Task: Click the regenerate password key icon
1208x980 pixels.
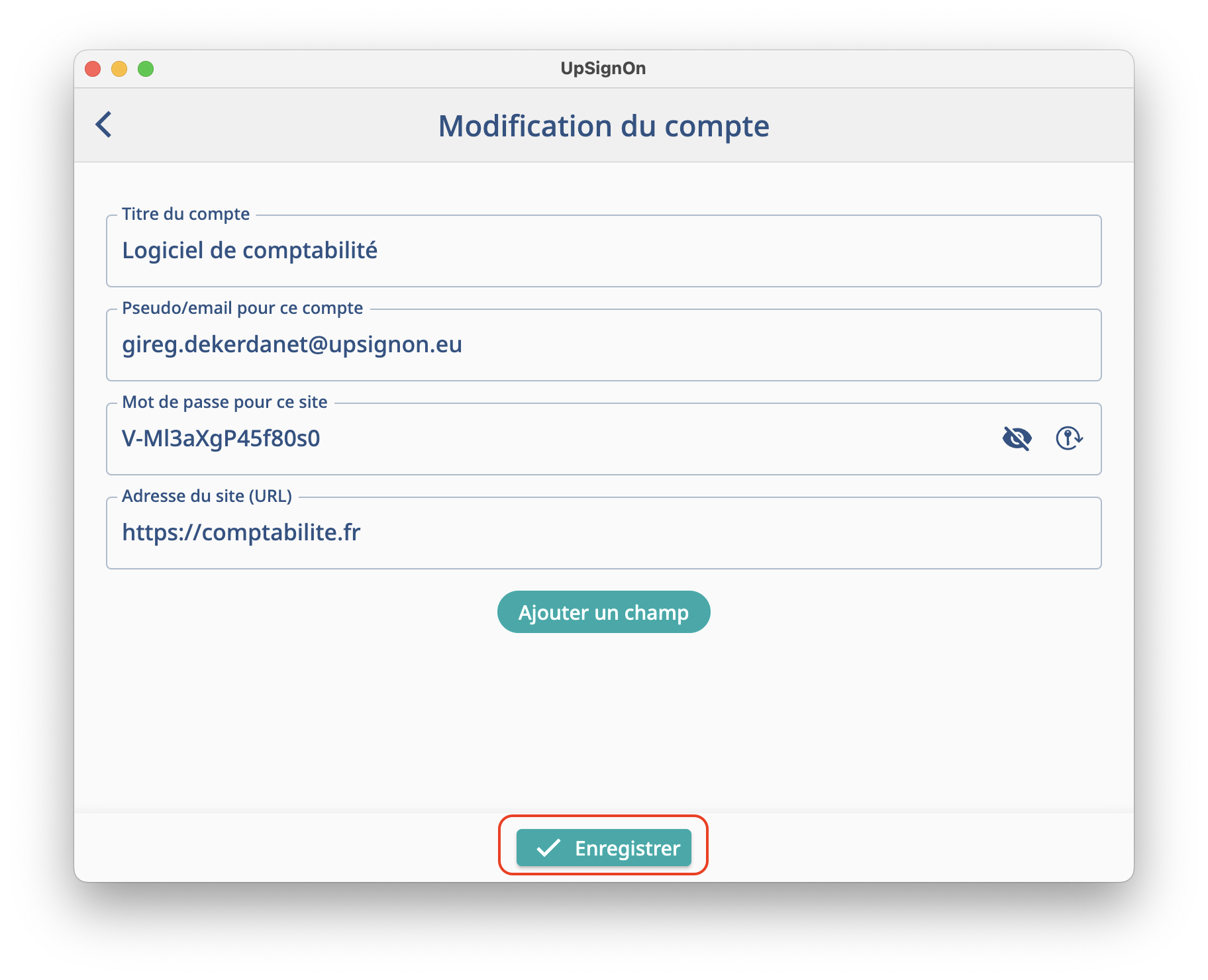Action: 1068,438
